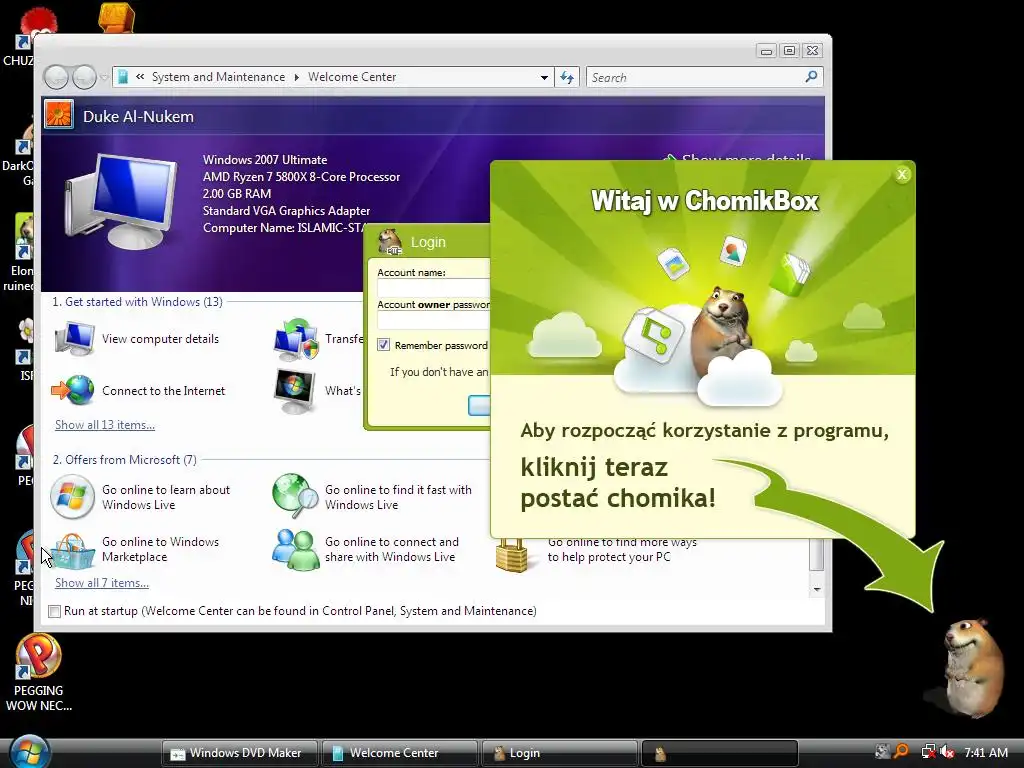Screen dimensions: 1024x768
Task: Open the PEGGING WOW NEC desktop shortcut
Action: (38, 673)
